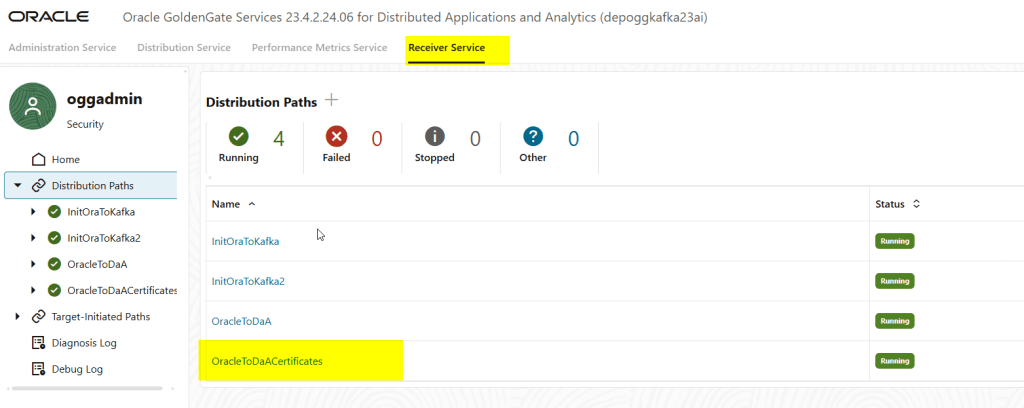Click the green Running checkmark status icon
Screen dimensions: 1024x408
(x=238, y=137)
